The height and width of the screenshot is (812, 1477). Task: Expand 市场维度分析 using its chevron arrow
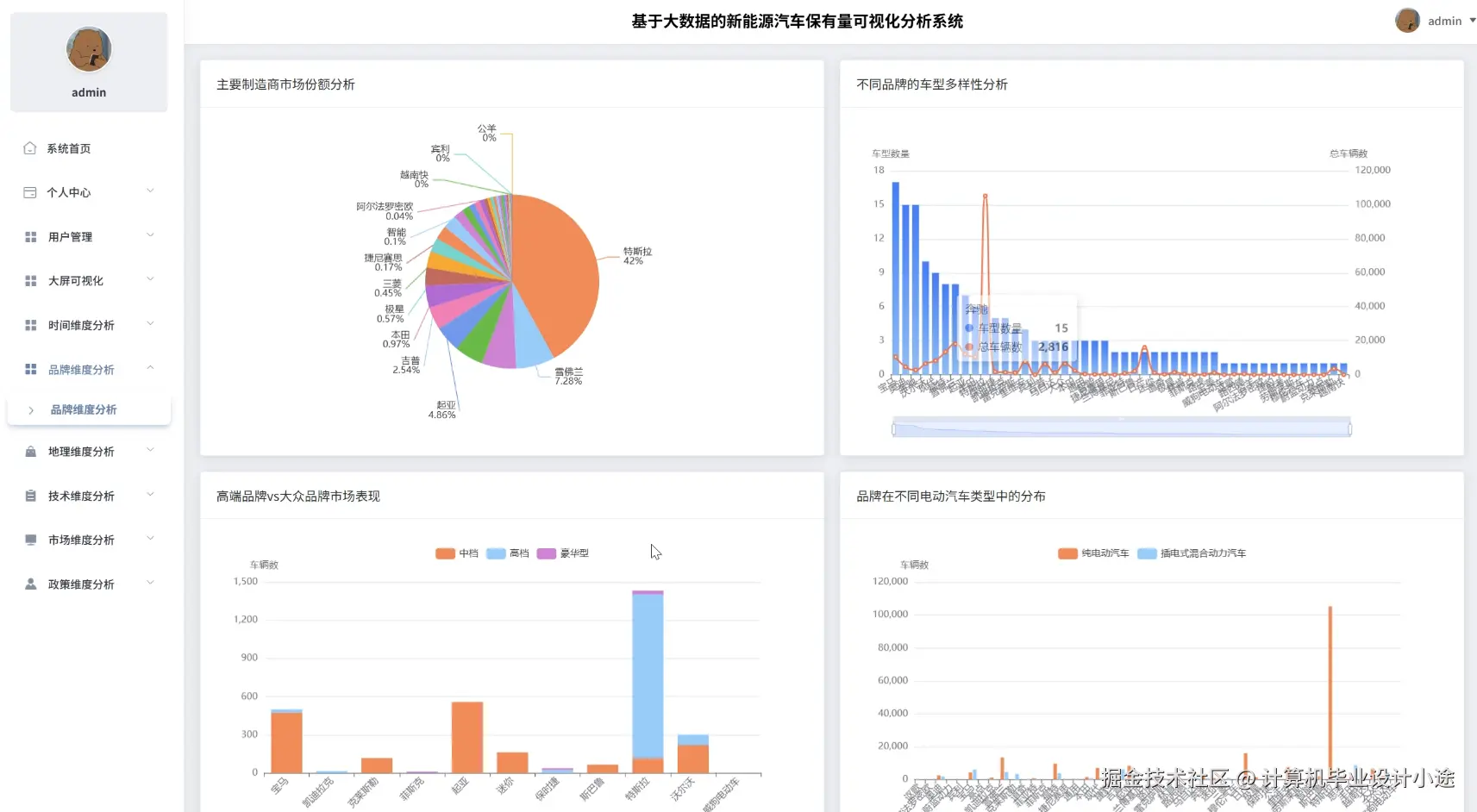tap(150, 539)
